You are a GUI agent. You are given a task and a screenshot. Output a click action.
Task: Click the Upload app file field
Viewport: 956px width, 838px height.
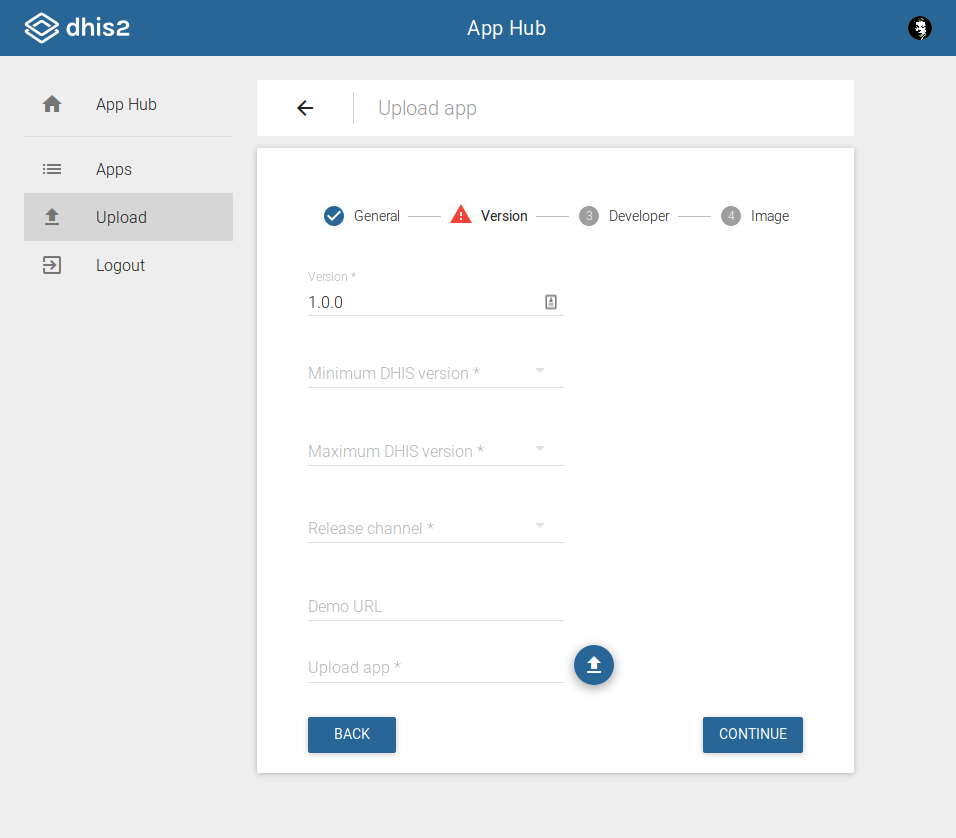[435, 667]
